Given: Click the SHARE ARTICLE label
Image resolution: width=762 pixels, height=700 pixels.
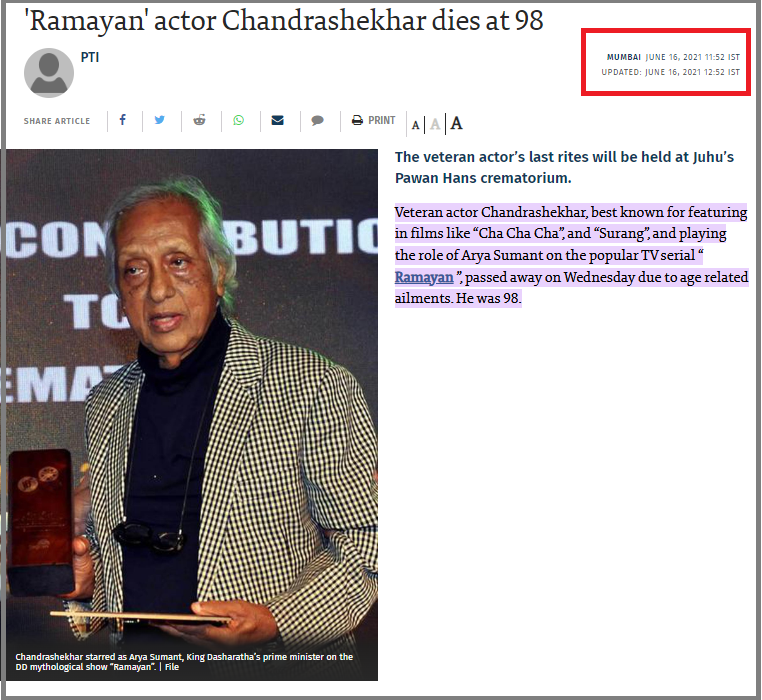Looking at the screenshot, I should (57, 121).
